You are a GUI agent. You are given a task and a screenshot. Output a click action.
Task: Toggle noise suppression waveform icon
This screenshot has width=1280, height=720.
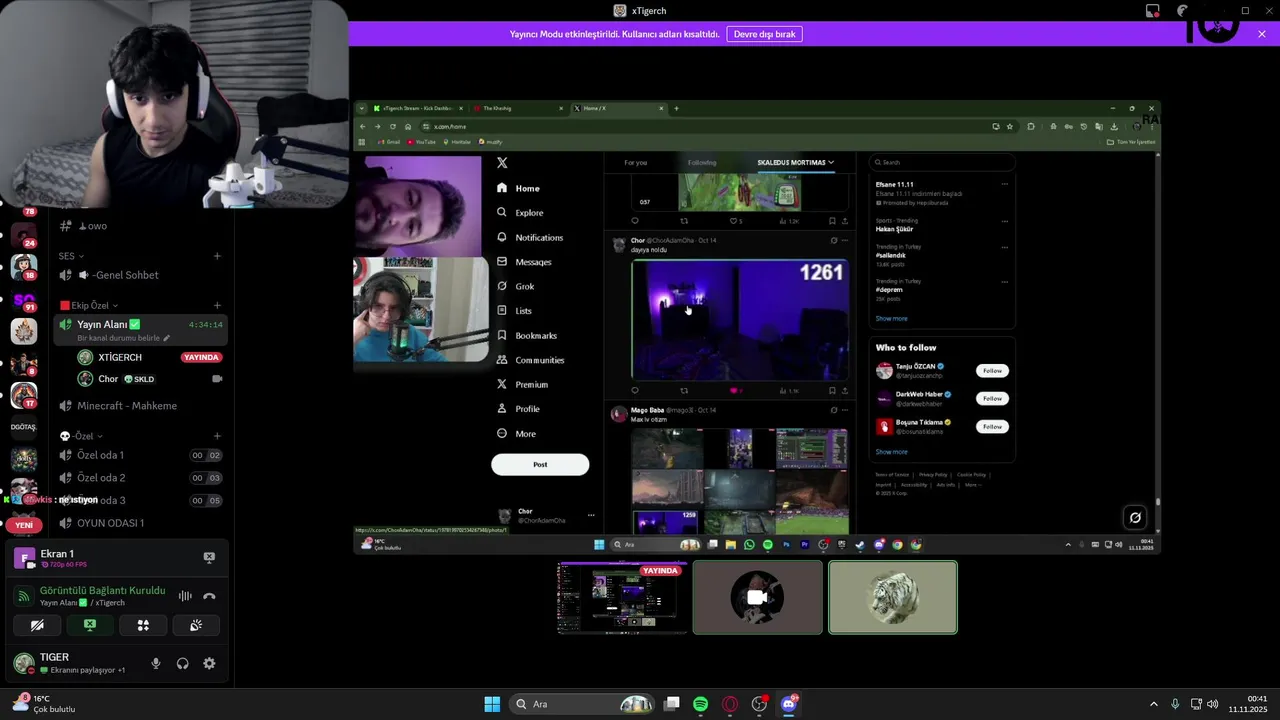(185, 596)
